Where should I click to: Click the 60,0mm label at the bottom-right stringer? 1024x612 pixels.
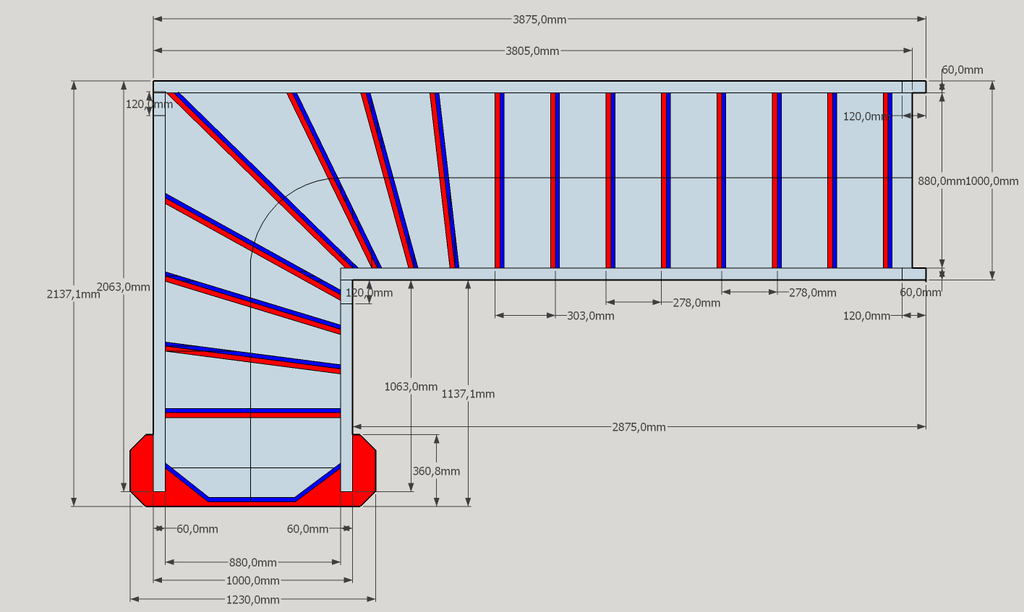pyautogui.click(x=308, y=529)
